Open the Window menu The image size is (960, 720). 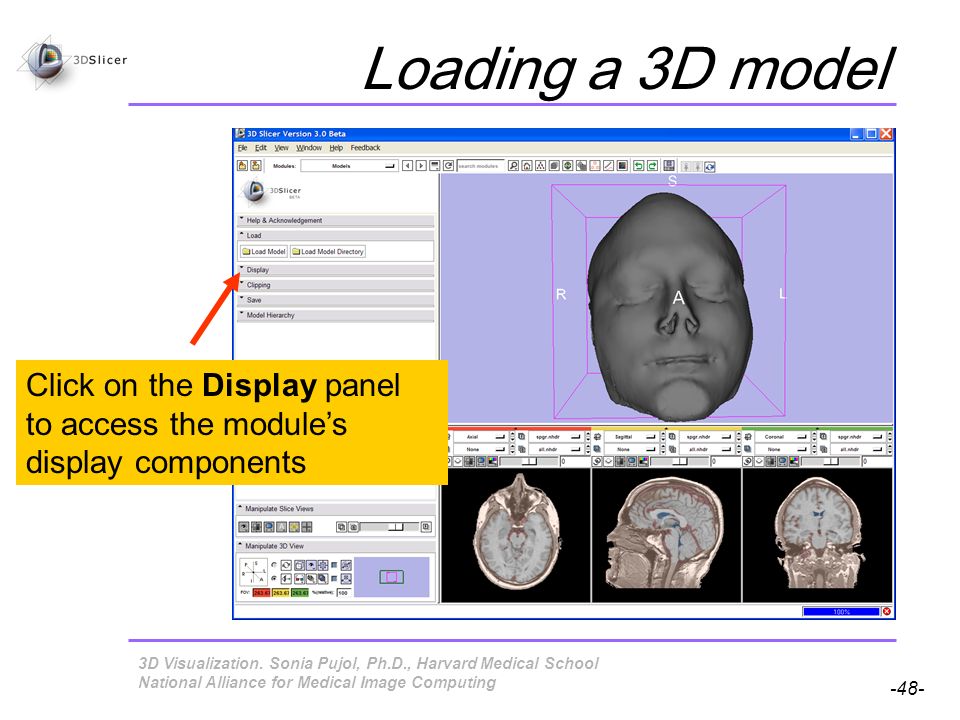(x=309, y=148)
